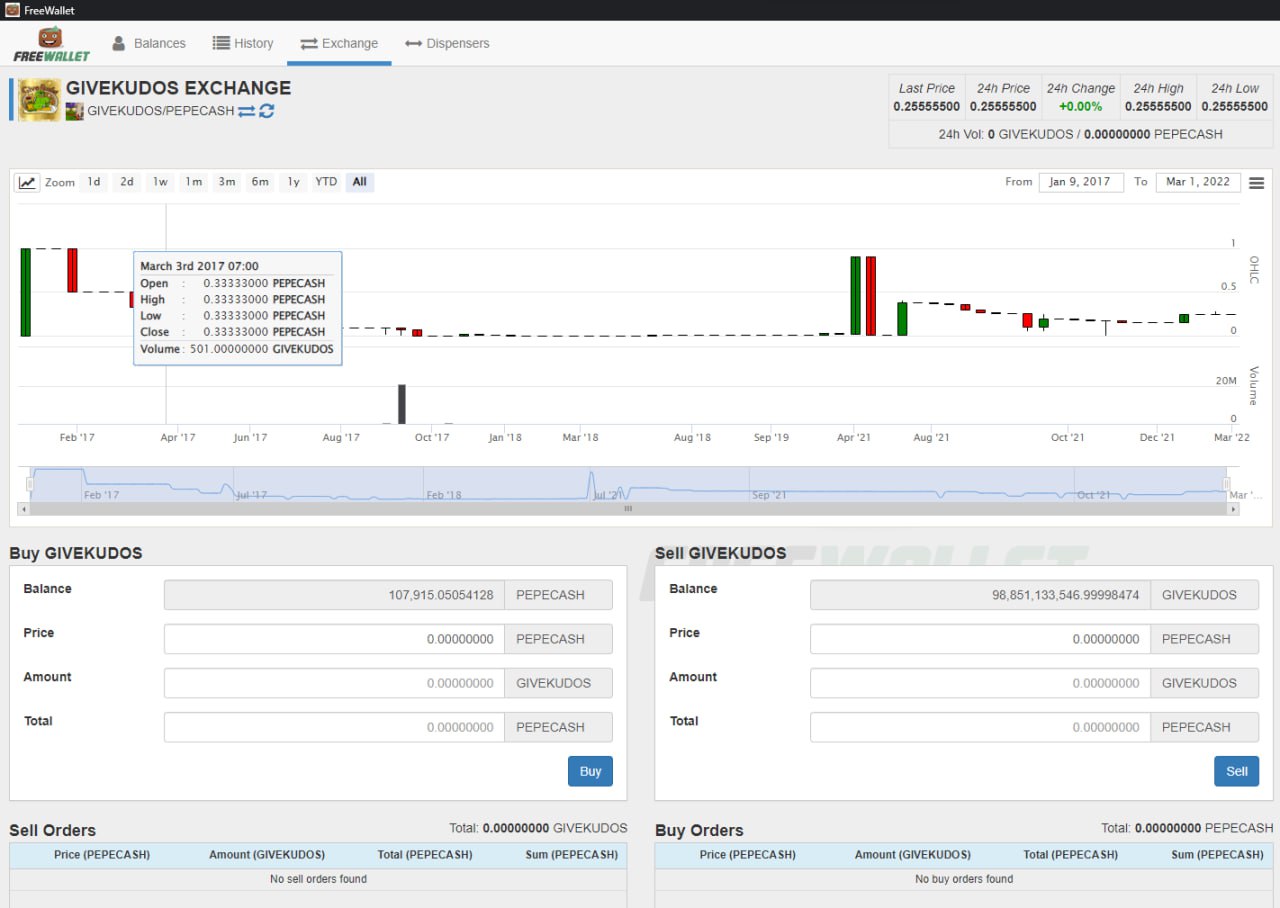Set chart zoom to 1d
This screenshot has width=1280, height=908.
click(x=94, y=182)
